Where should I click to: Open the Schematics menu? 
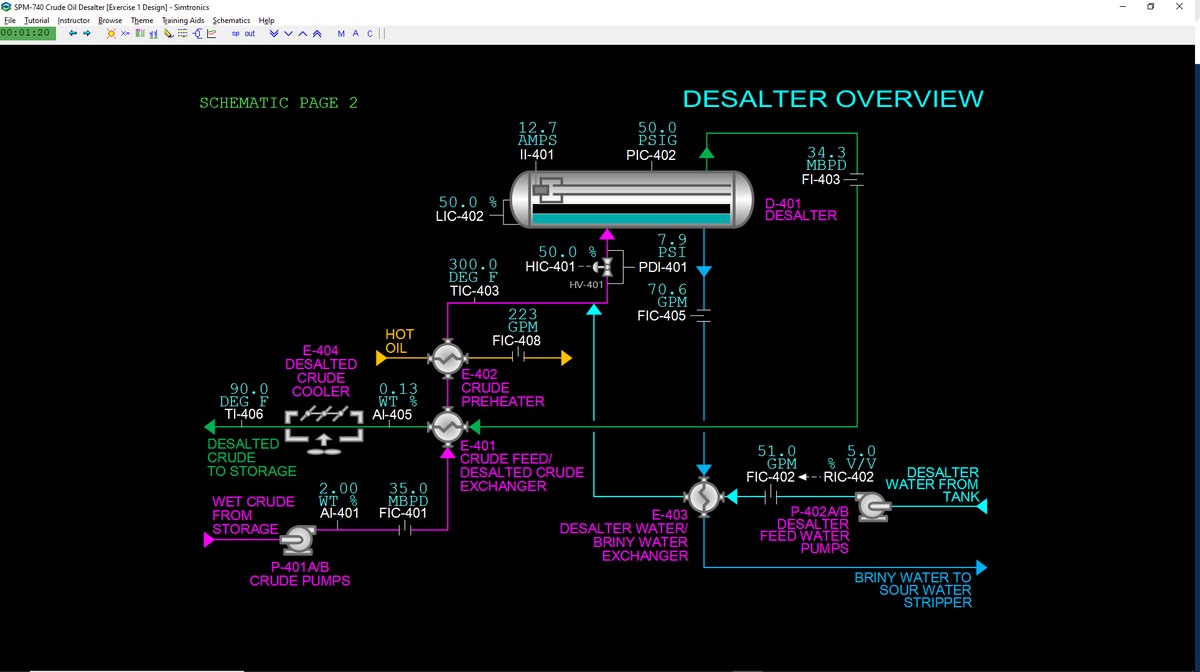231,20
